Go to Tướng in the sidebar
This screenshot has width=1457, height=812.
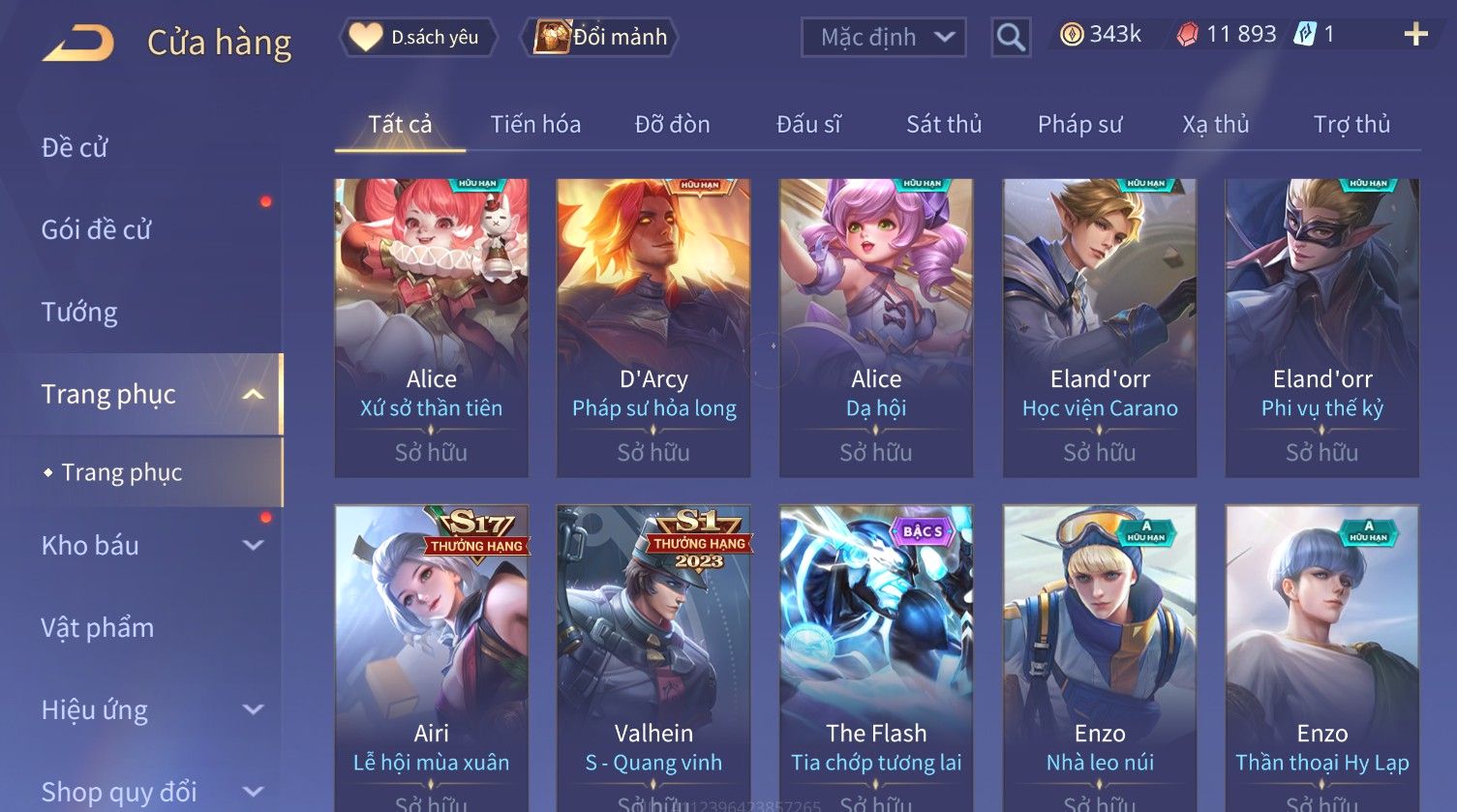pyautogui.click(x=79, y=312)
